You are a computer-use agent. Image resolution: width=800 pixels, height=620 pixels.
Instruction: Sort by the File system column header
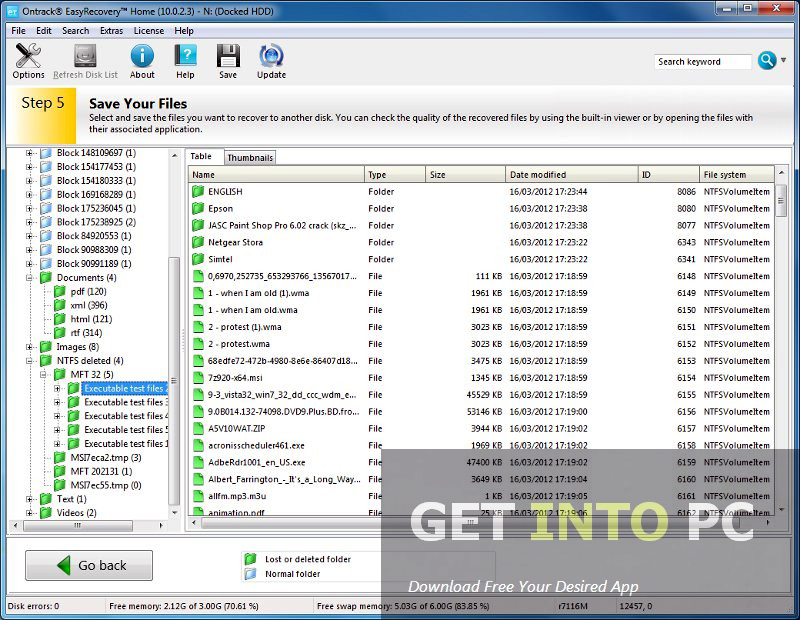tap(737, 175)
